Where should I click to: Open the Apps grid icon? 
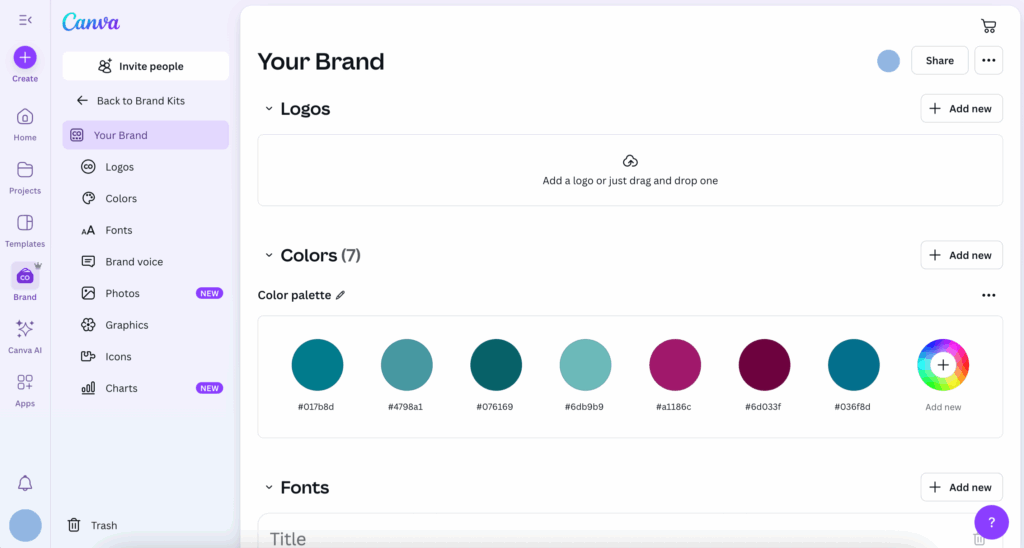pos(25,382)
